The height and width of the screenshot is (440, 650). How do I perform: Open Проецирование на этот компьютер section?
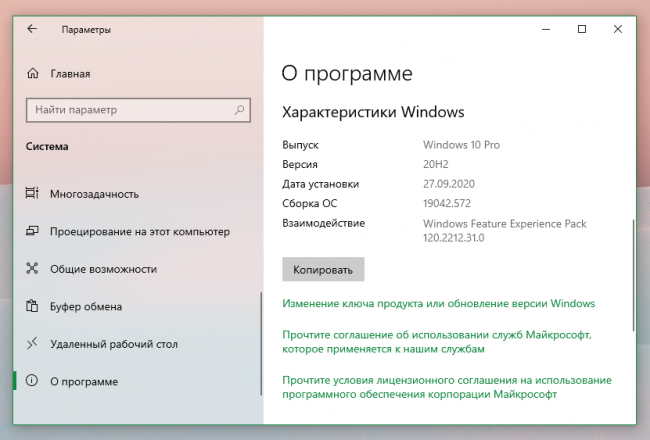pyautogui.click(x=140, y=231)
